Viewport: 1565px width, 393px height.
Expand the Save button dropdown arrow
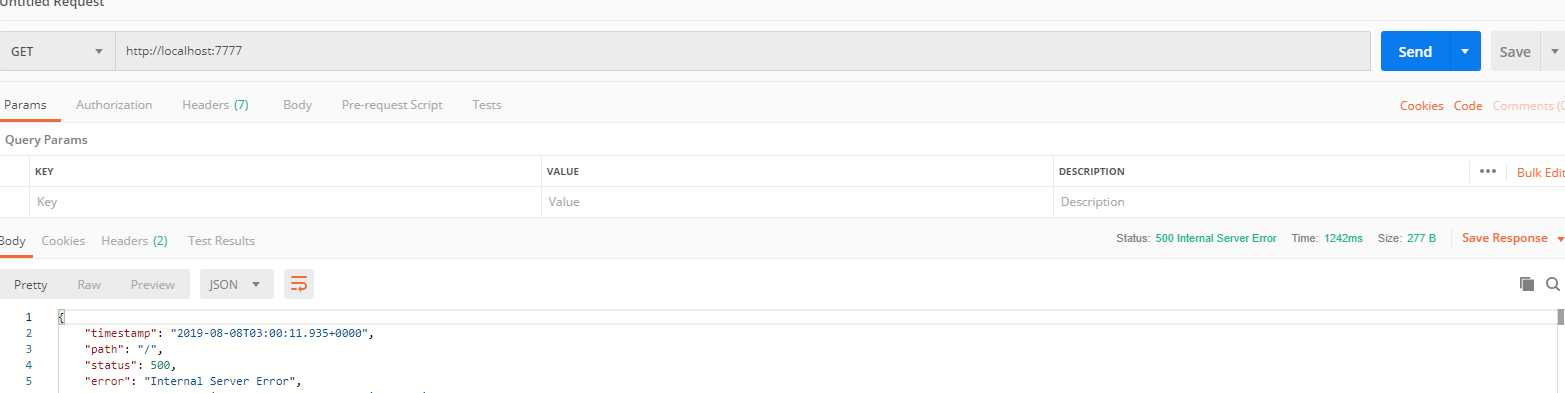[1553, 51]
